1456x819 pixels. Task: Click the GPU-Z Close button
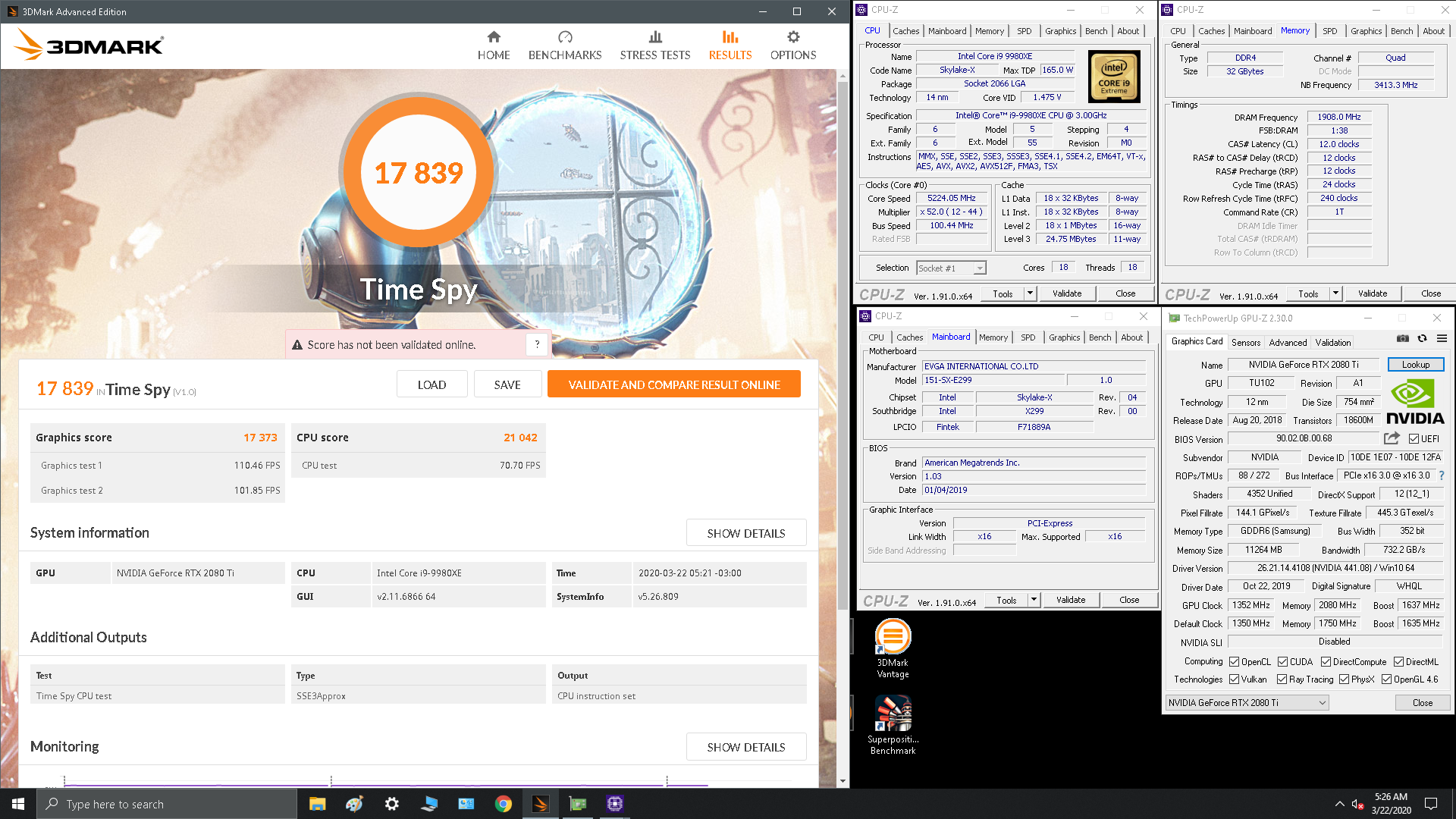click(1422, 703)
